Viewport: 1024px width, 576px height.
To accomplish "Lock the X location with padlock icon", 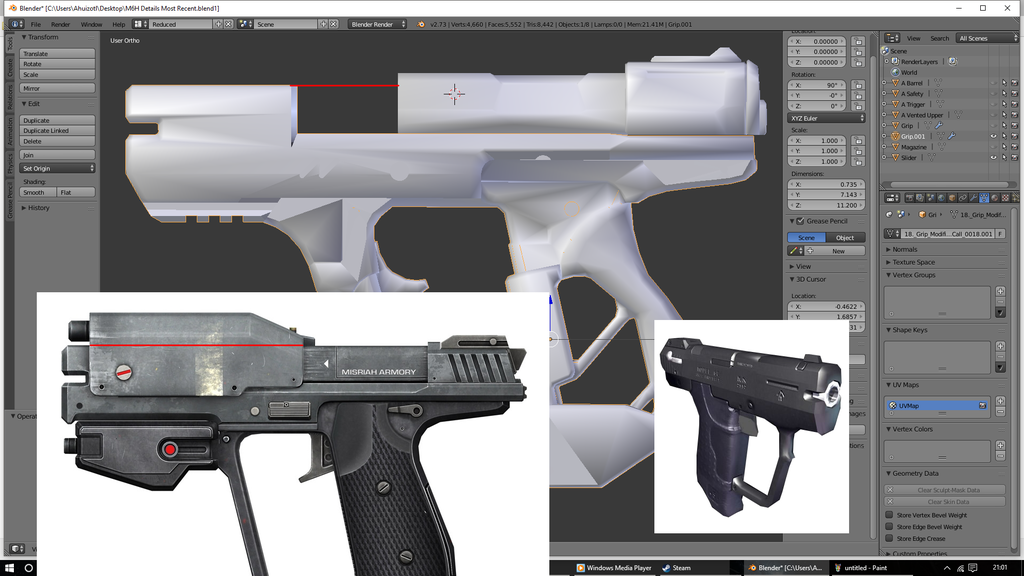I will pyautogui.click(x=858, y=41).
